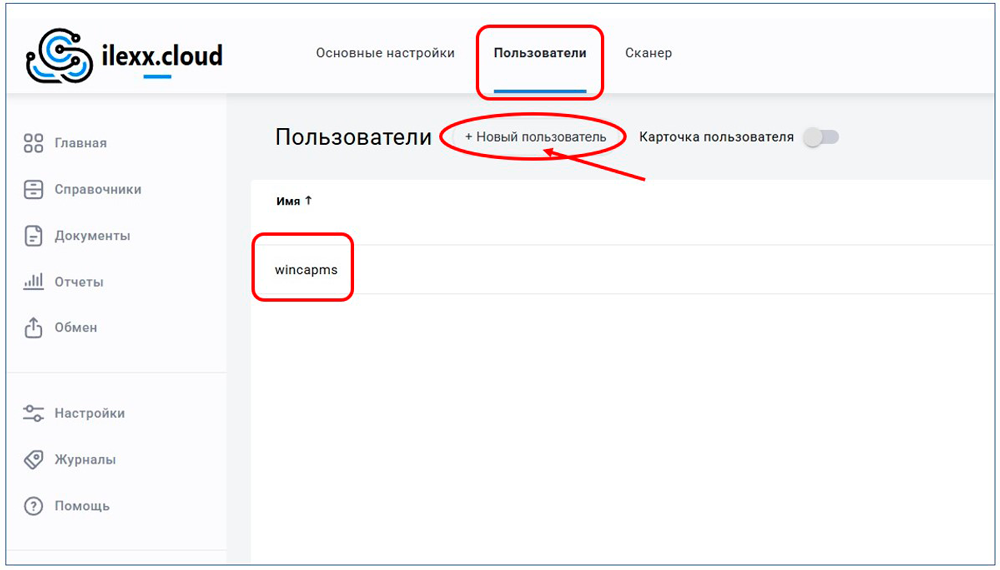Open the Основные настройки tab
The height and width of the screenshot is (570, 1000).
click(x=385, y=53)
